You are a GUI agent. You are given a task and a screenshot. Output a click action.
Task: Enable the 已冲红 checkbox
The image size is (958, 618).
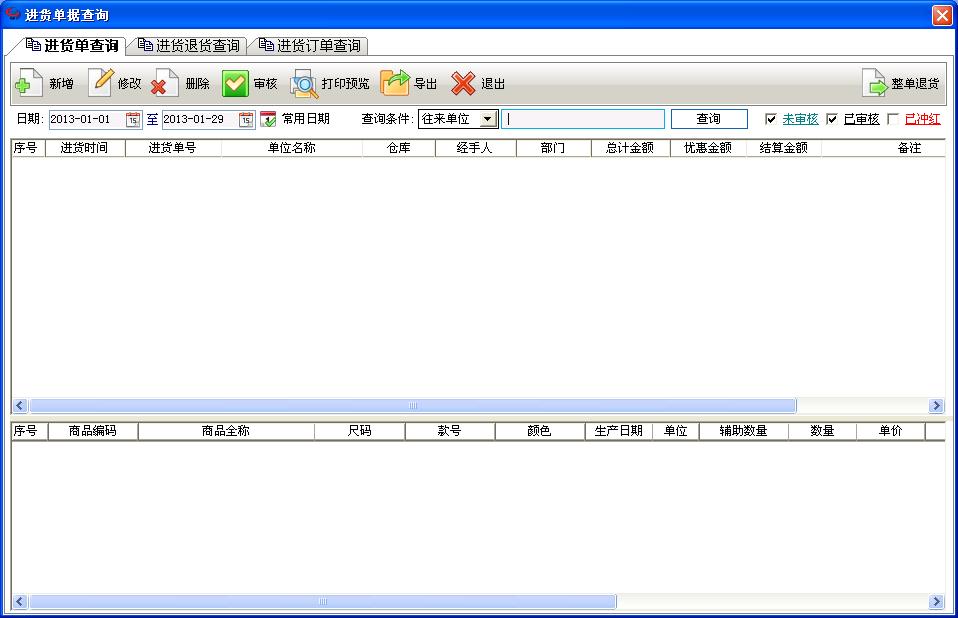(893, 119)
